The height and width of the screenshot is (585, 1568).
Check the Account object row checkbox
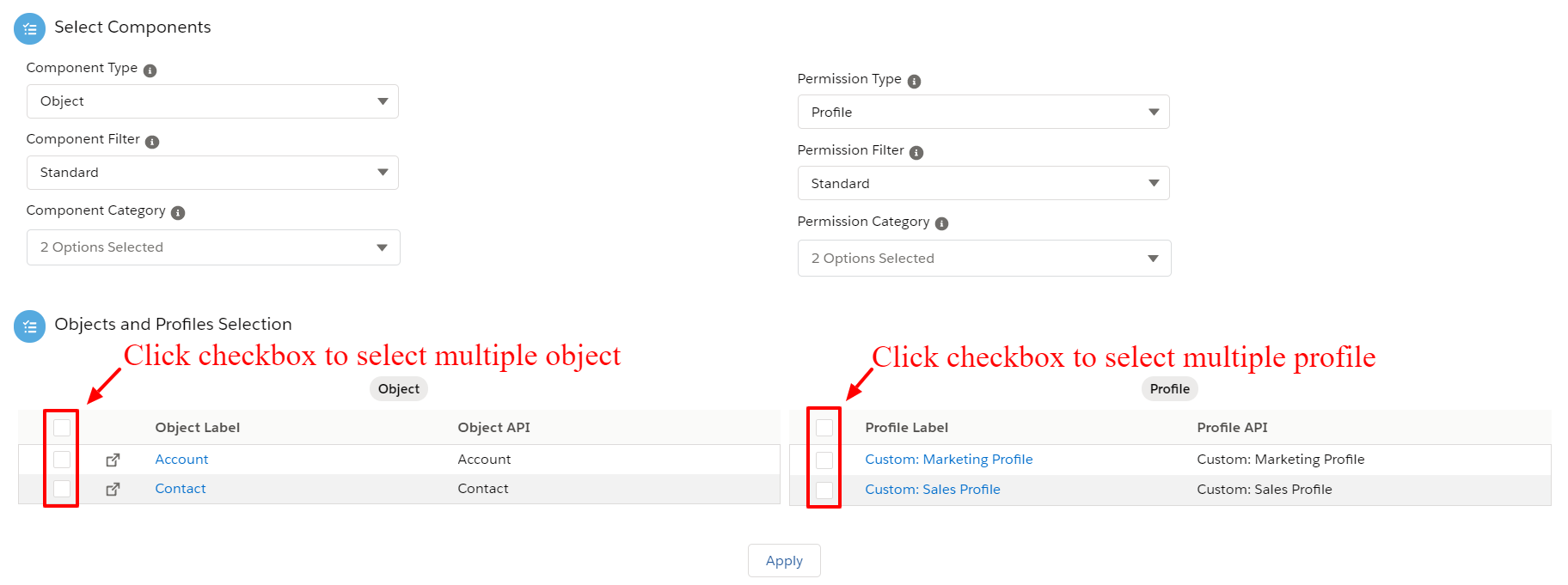[62, 460]
